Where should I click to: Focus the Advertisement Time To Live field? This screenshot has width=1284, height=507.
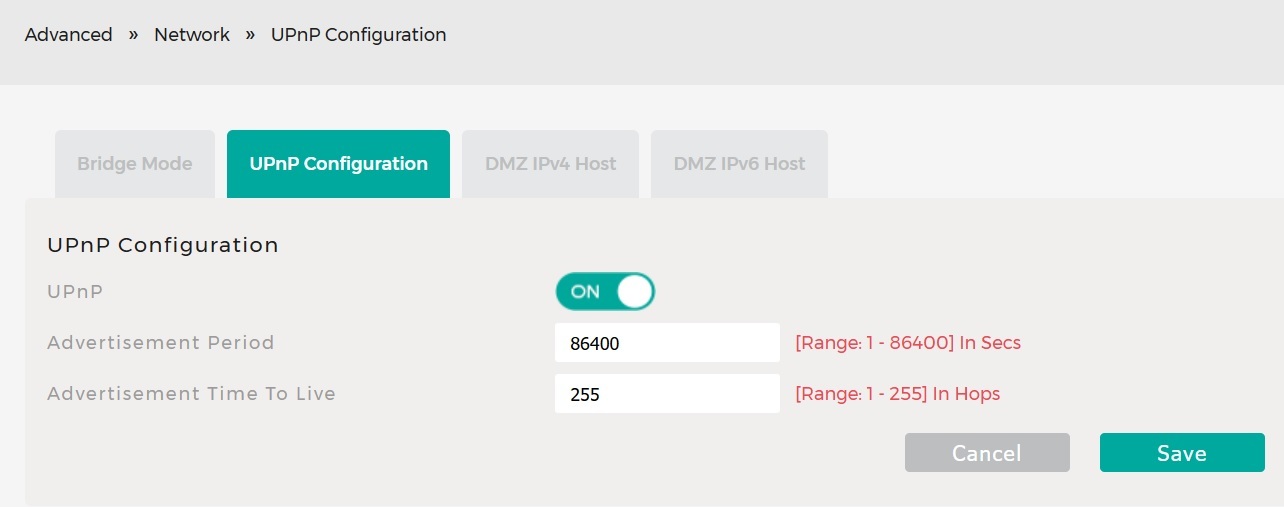tap(667, 394)
